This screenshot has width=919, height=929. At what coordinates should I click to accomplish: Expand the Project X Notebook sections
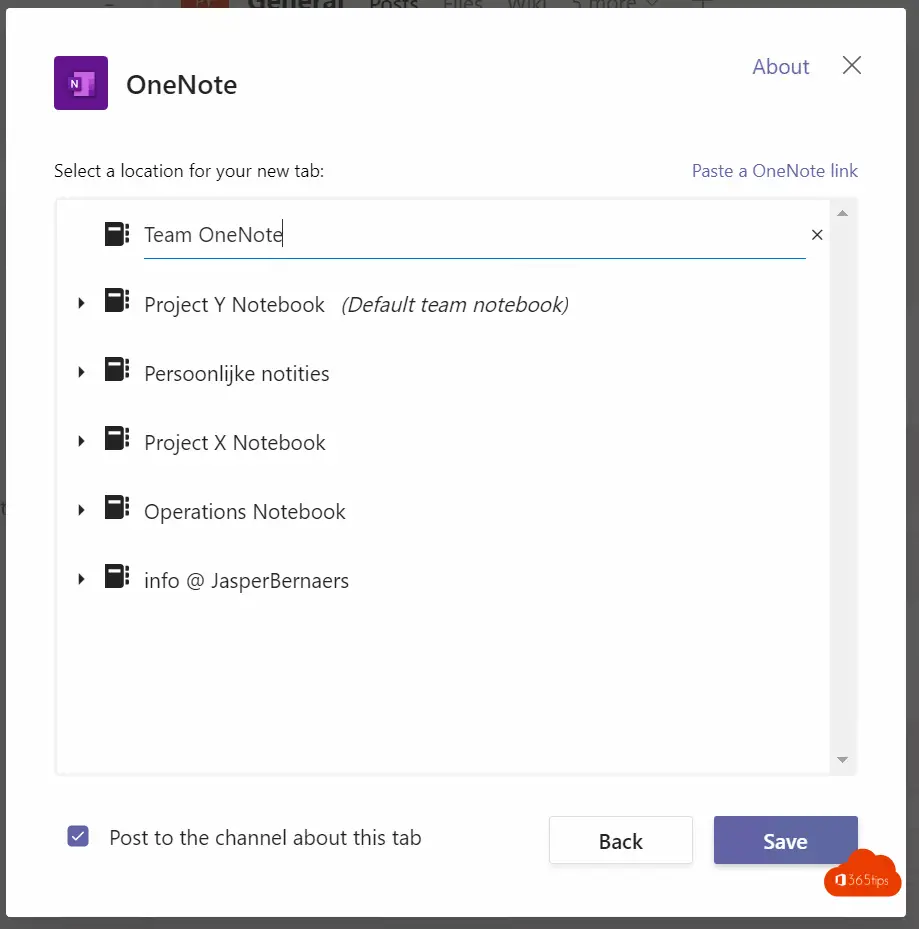pos(81,442)
